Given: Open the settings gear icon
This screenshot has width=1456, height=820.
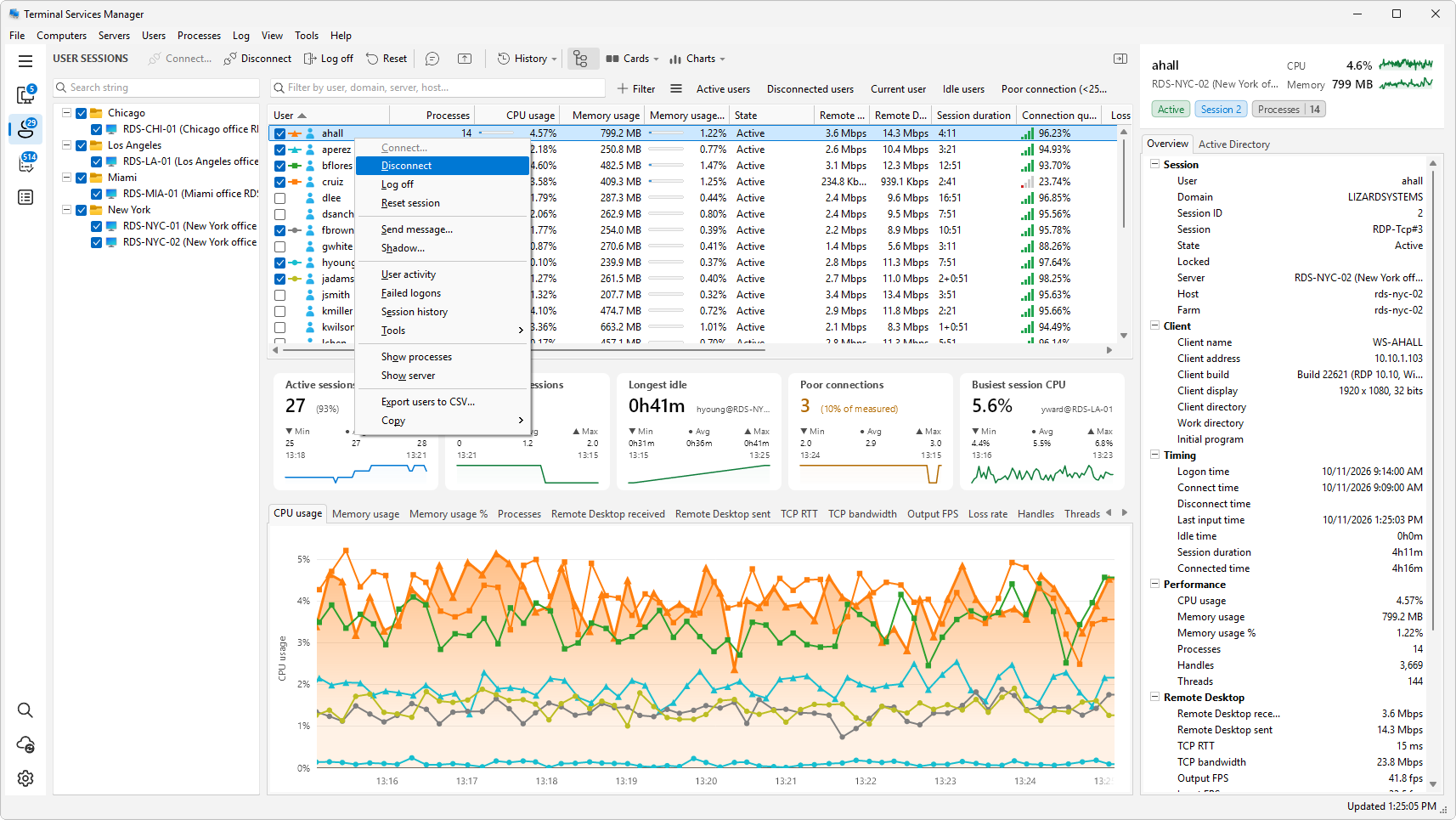Looking at the screenshot, I should 25,778.
